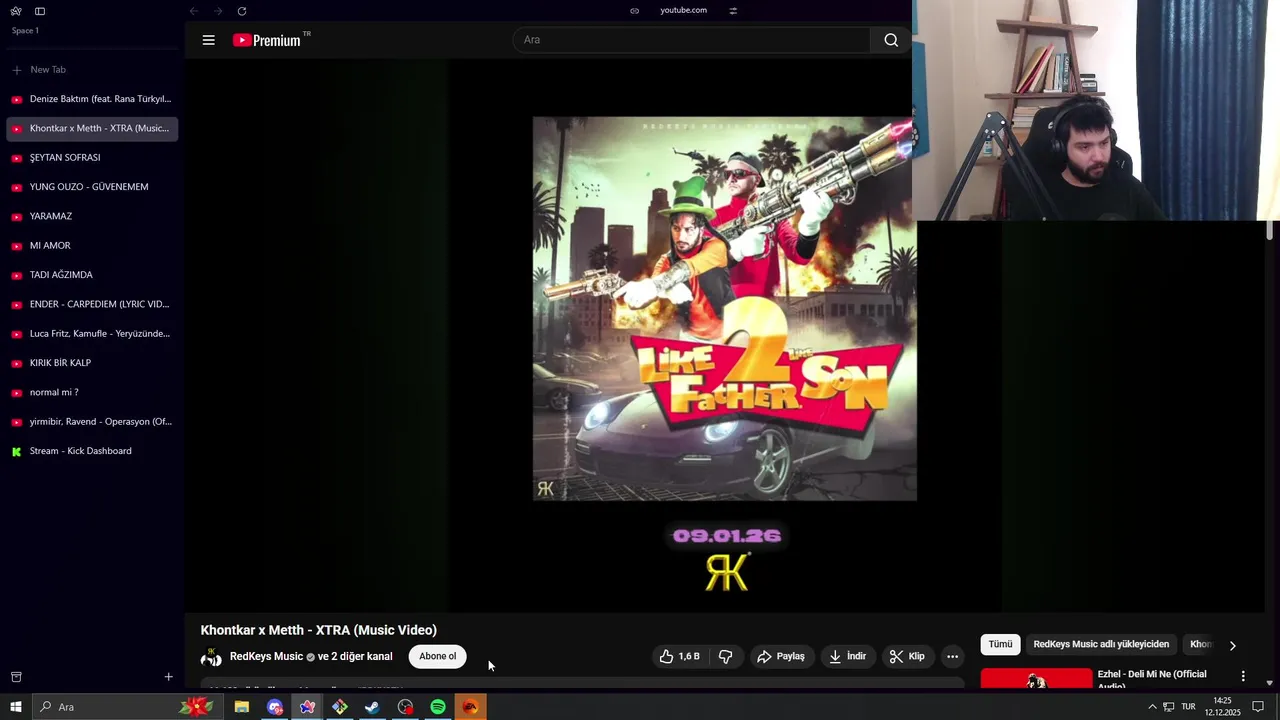Open options menu for Ezhel video
Image resolution: width=1280 pixels, height=720 pixels.
tap(1243, 677)
